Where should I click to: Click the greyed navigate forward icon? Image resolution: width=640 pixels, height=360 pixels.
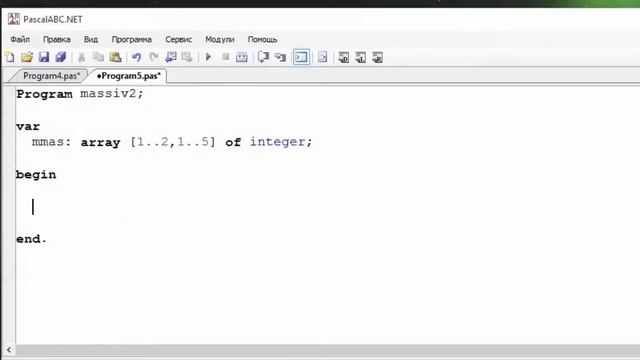pyautogui.click(x=187, y=57)
